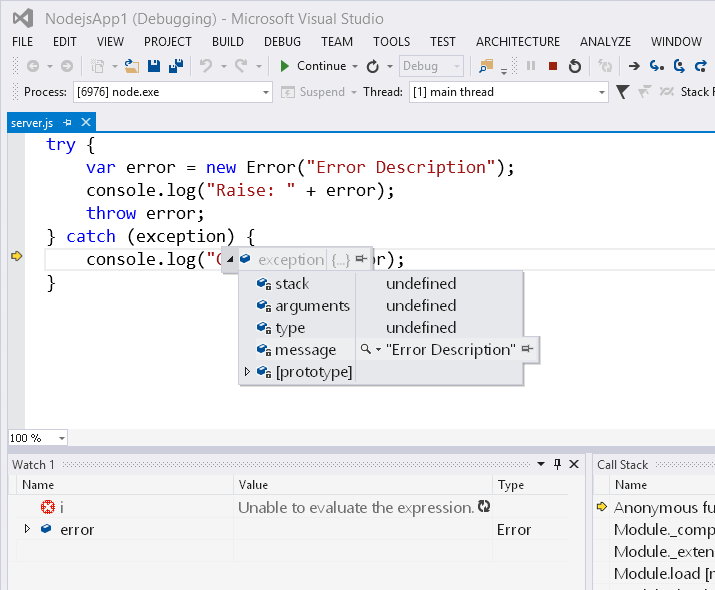
Task: Click the Restart debugging icon
Action: (x=575, y=66)
